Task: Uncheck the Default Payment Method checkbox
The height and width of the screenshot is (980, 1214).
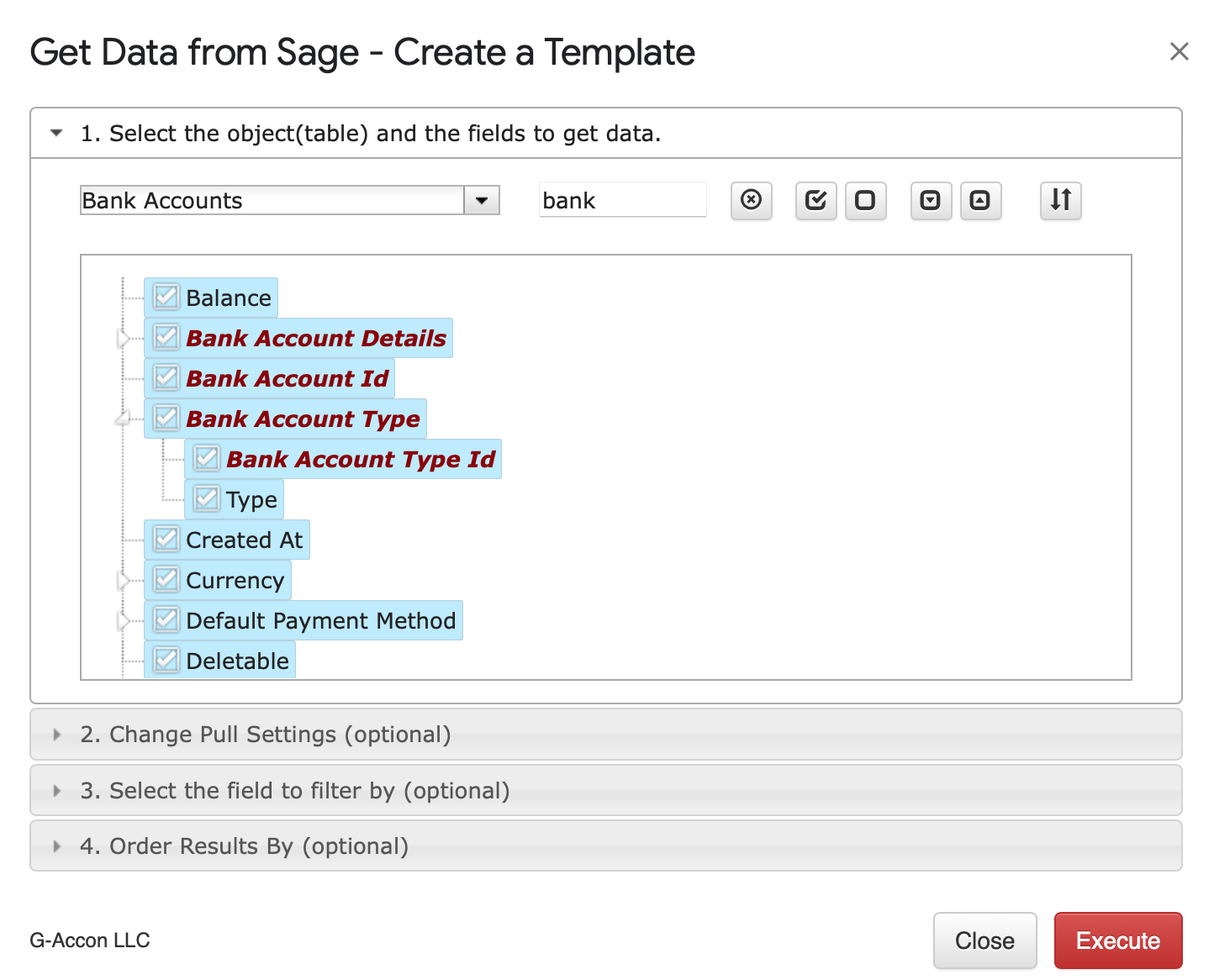Action: pyautogui.click(x=166, y=619)
